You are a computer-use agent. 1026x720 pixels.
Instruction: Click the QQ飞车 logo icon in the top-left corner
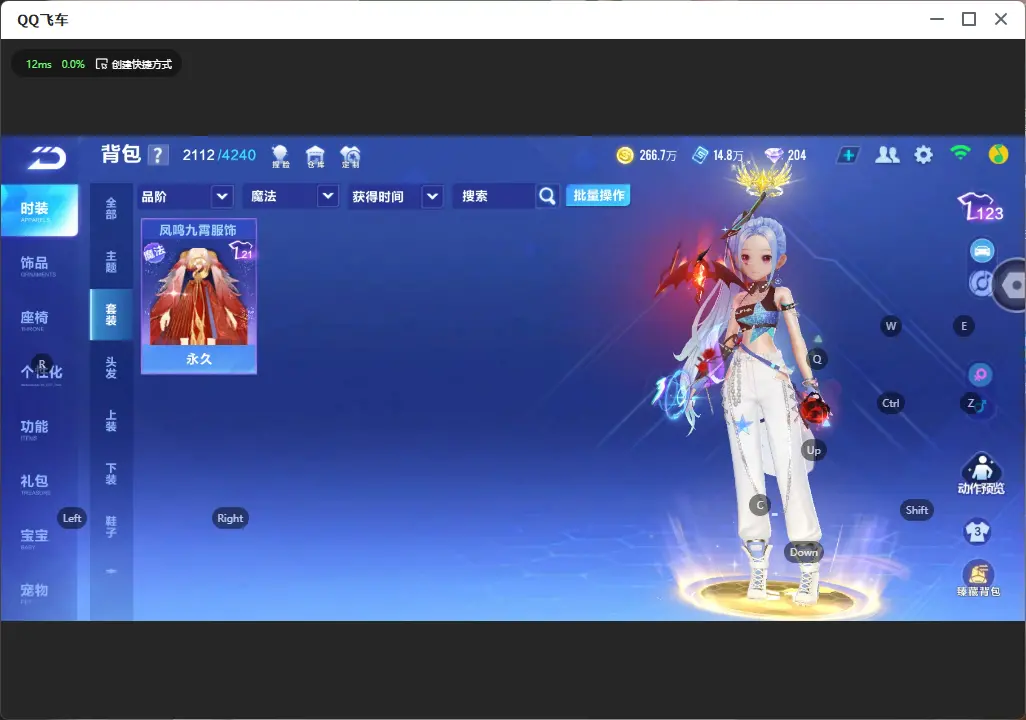coord(46,158)
